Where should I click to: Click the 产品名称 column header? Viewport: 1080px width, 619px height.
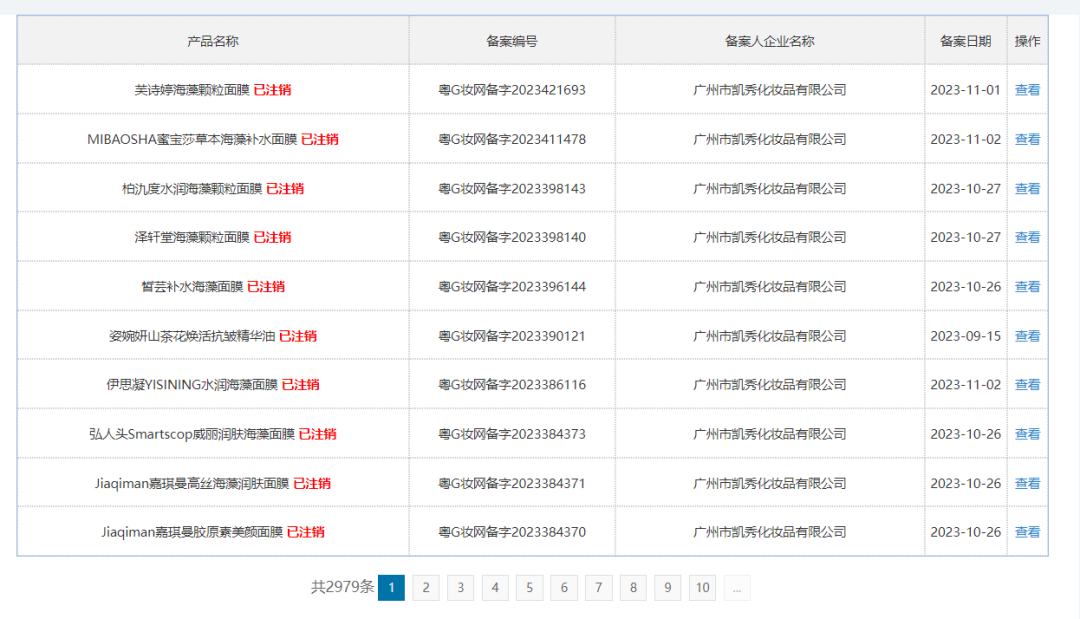213,41
